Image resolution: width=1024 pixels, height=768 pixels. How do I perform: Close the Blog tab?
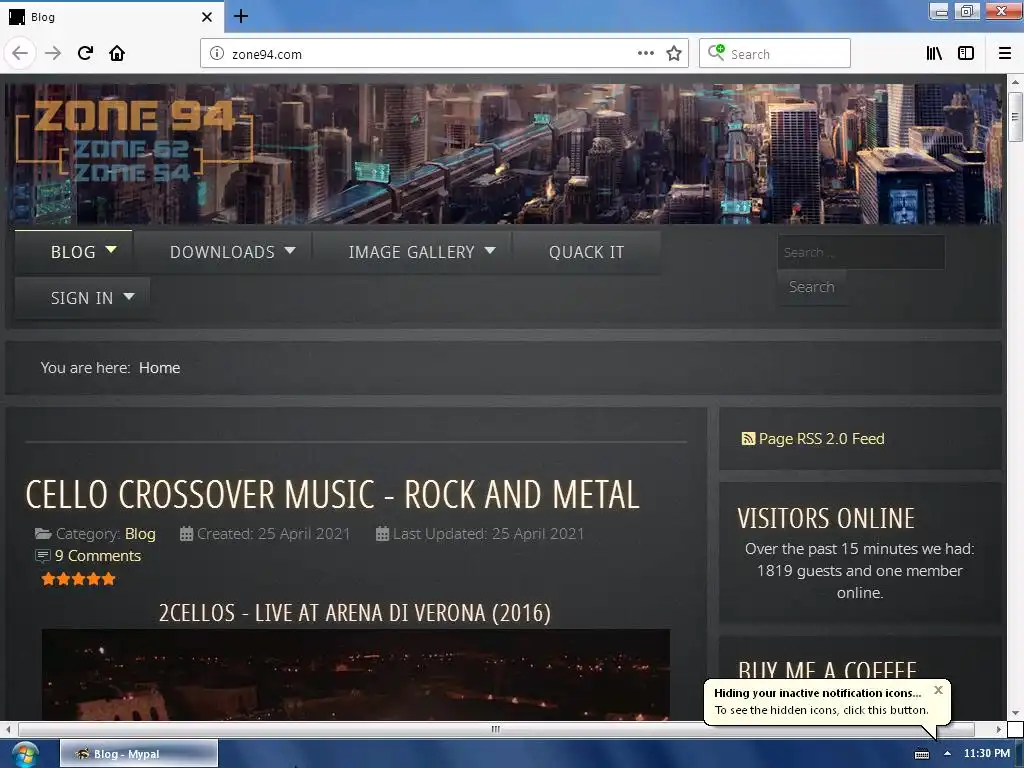pos(207,16)
